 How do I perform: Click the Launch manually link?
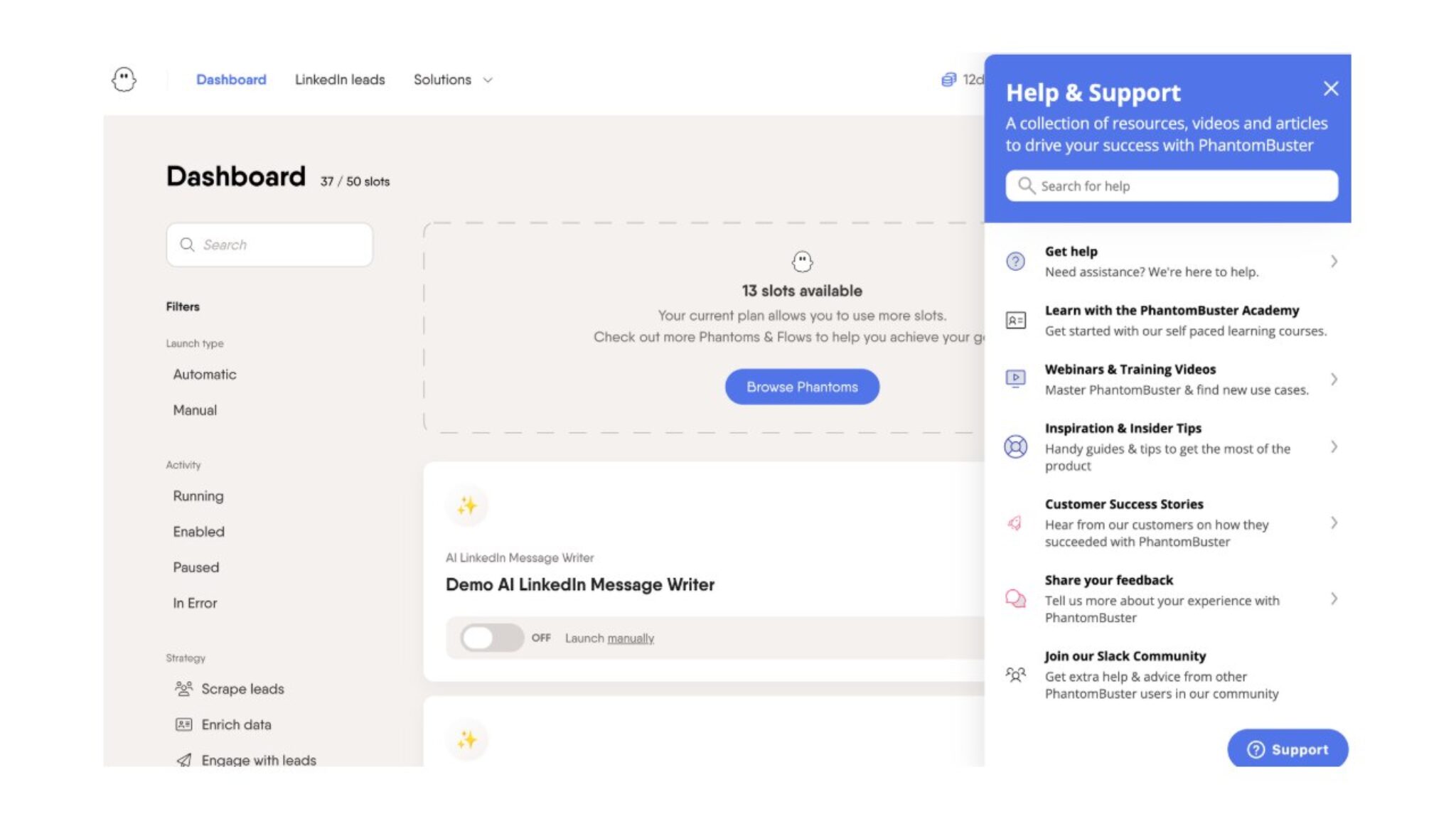tap(631, 638)
